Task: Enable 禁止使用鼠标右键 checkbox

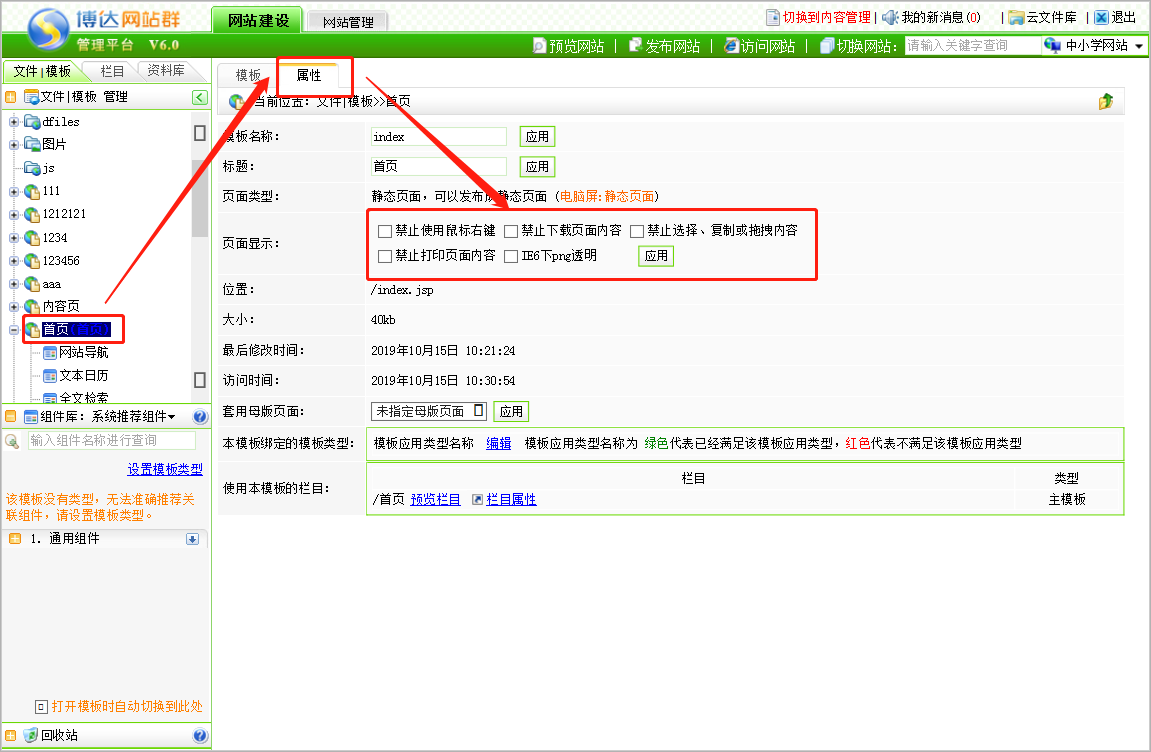Action: coord(385,231)
